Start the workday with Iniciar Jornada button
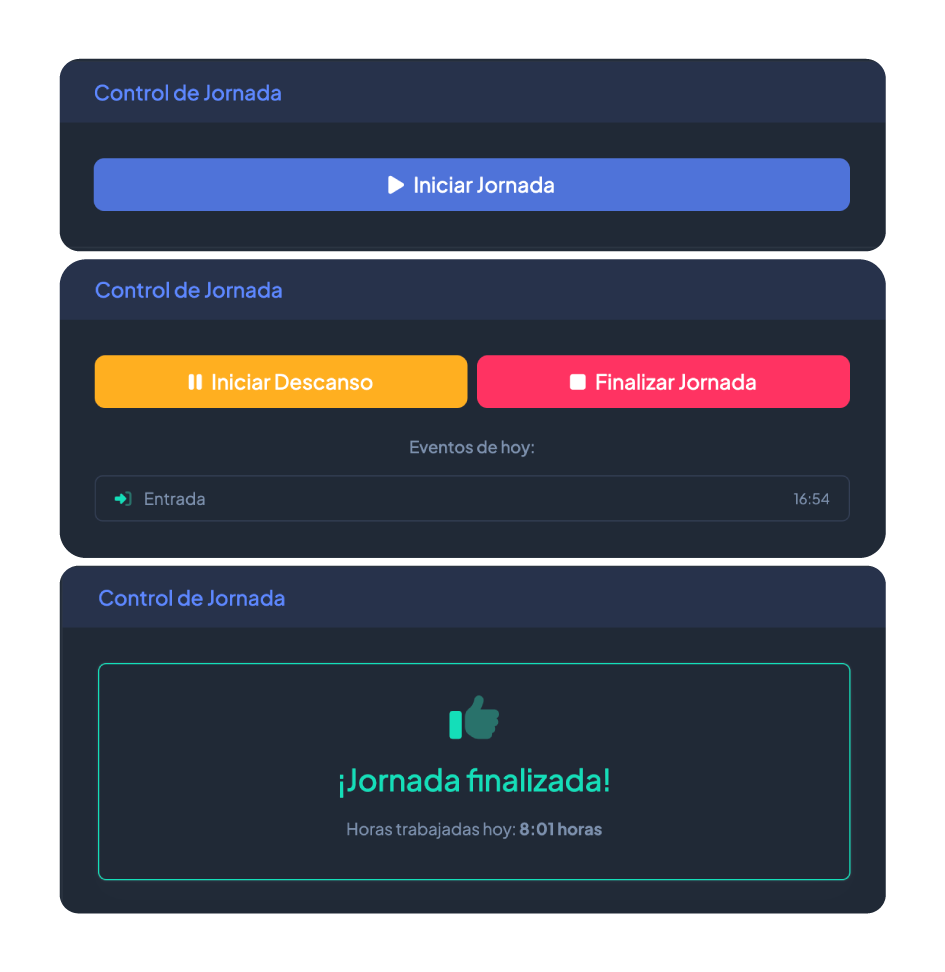Image resolution: width=945 pixels, height=972 pixels. 471,185
